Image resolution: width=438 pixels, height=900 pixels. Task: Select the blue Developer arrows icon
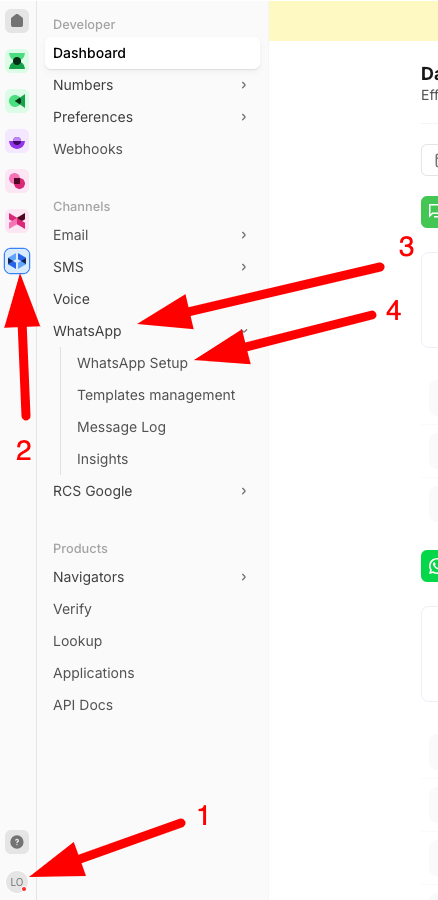pyautogui.click(x=17, y=261)
